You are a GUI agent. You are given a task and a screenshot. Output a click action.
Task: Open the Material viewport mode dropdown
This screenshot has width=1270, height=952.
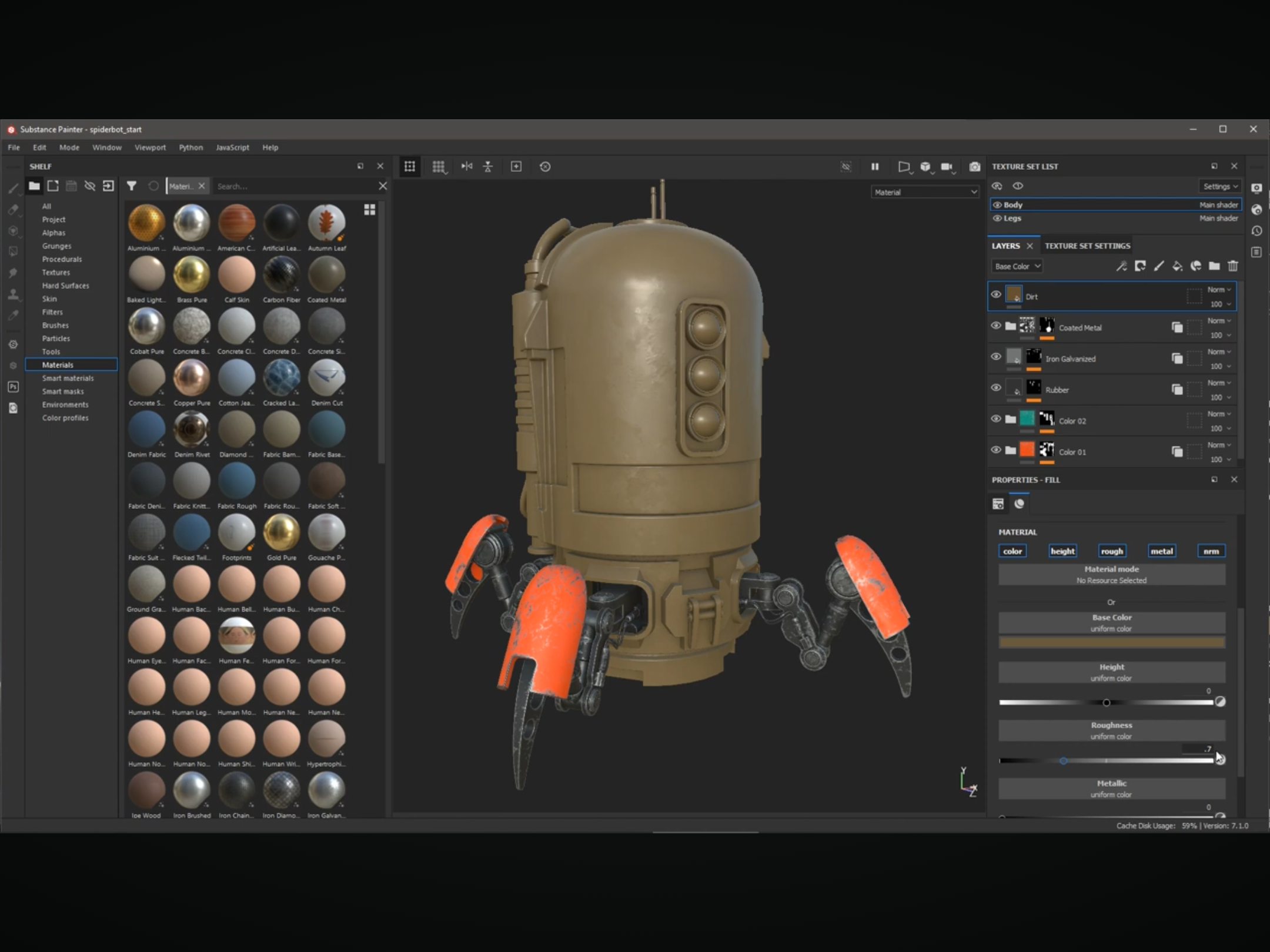[925, 192]
